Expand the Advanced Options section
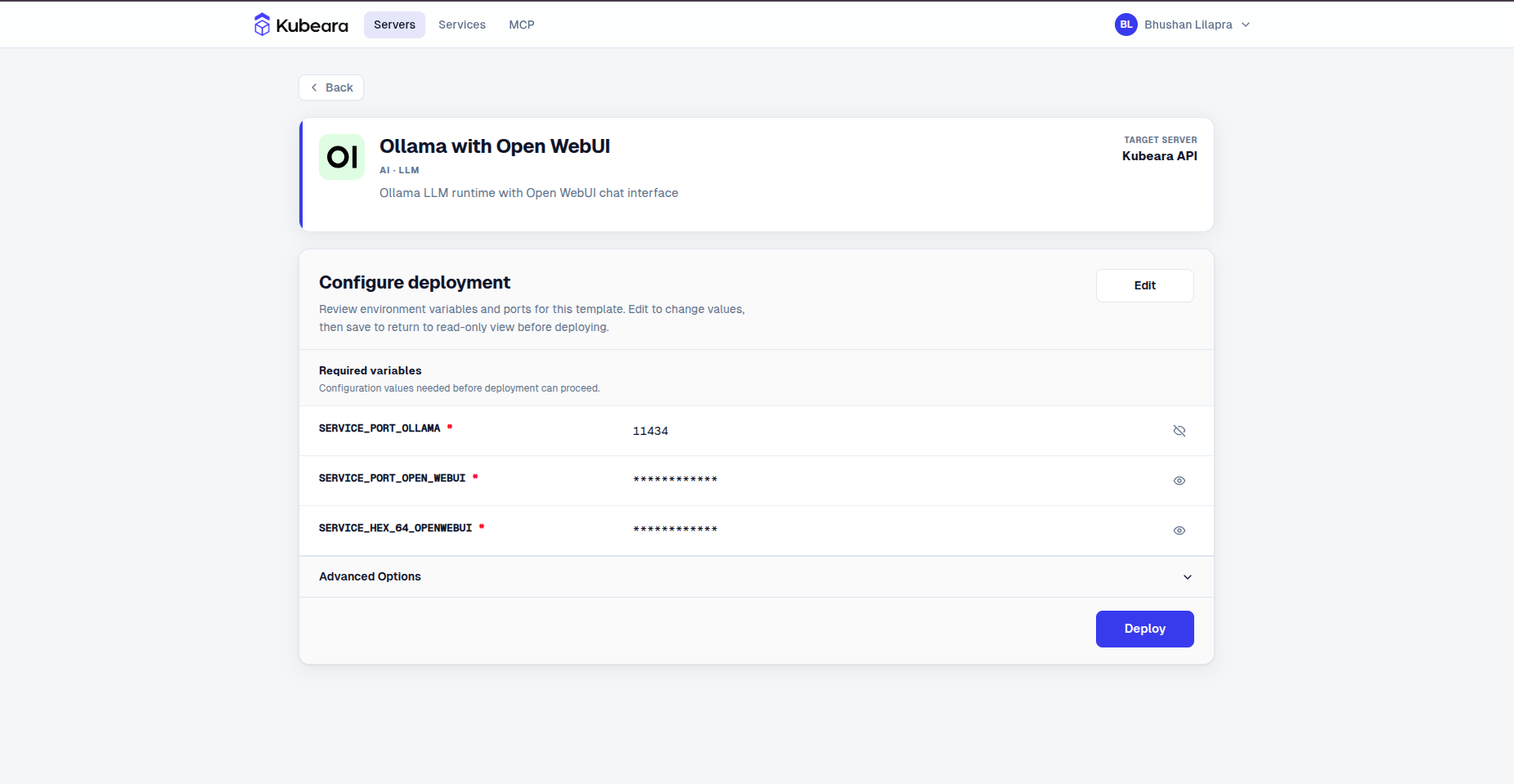The image size is (1514, 784). point(757,576)
